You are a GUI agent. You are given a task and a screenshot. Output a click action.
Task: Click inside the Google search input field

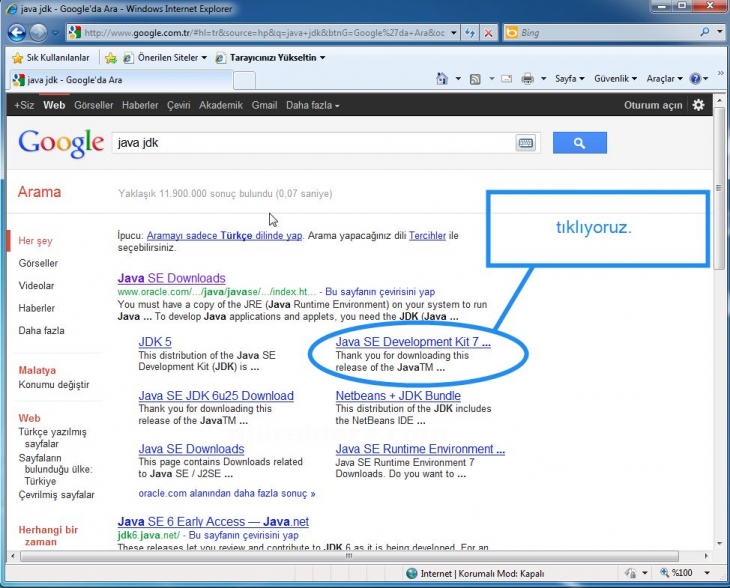[310, 143]
